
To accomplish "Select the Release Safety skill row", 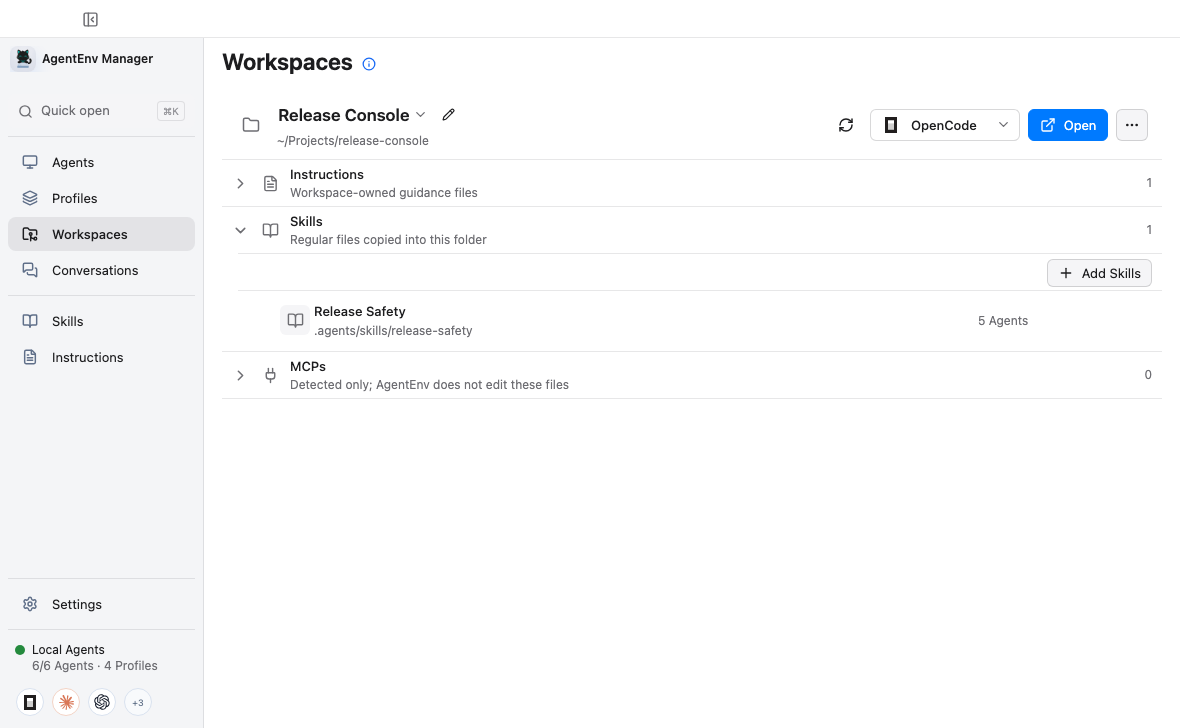I will point(699,321).
